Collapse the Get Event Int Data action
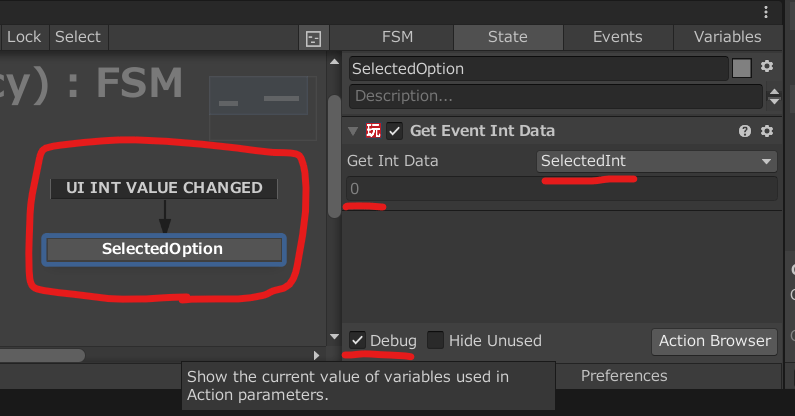Screen dimensions: 795x416 point(353,131)
